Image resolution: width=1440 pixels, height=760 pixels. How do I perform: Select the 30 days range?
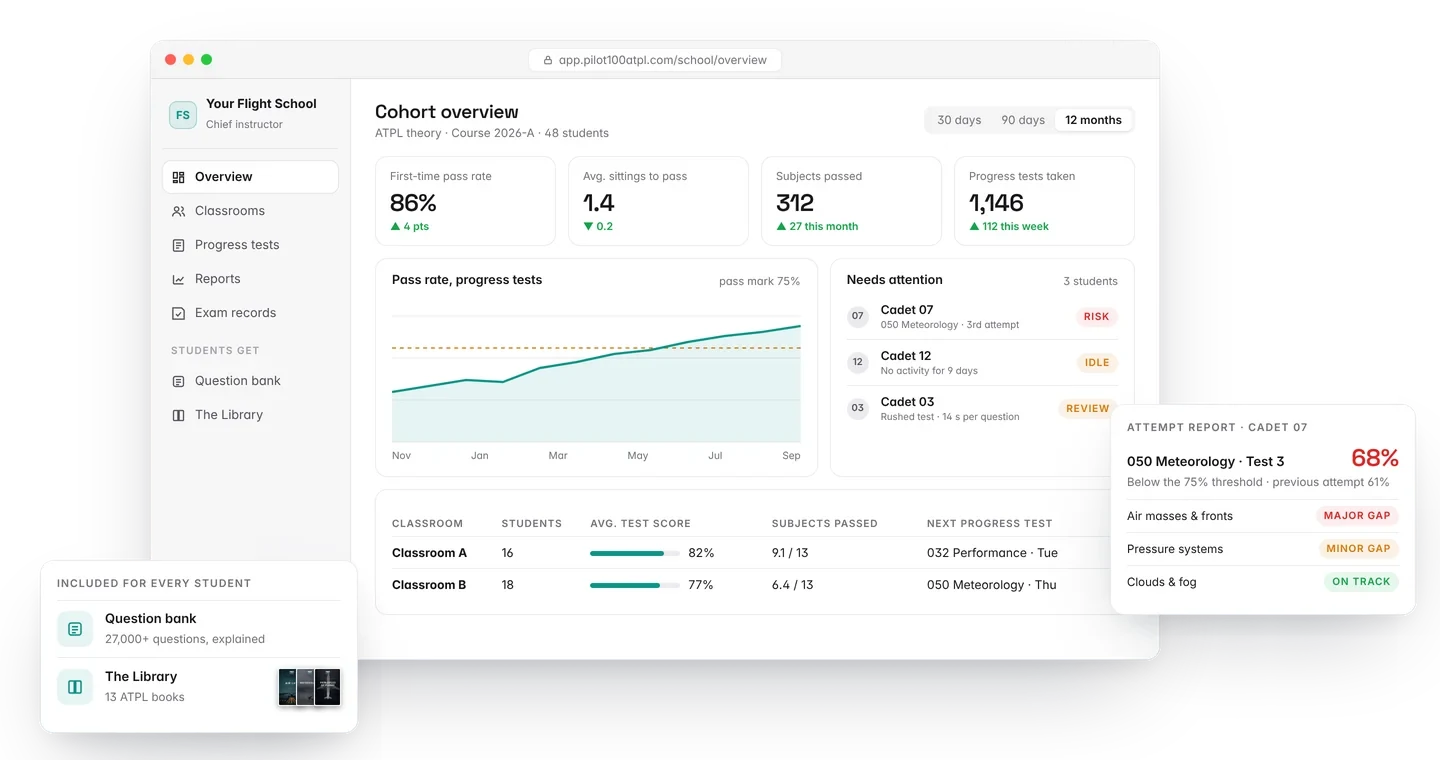click(959, 120)
